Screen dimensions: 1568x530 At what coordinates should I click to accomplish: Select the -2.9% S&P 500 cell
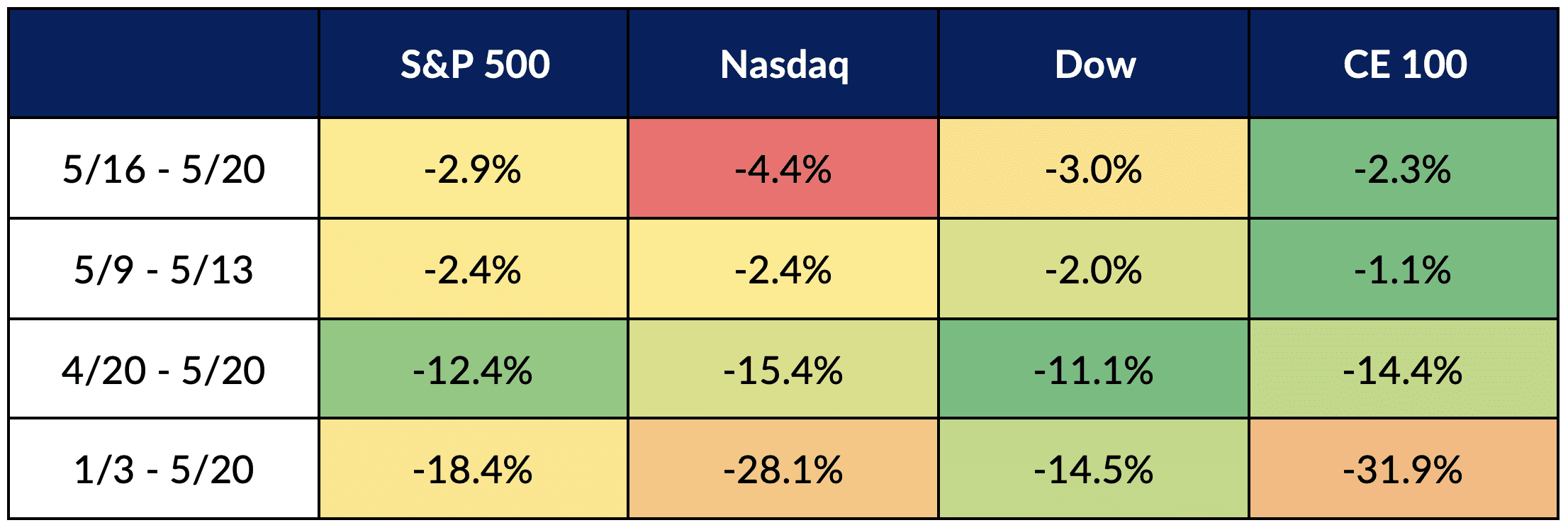click(x=473, y=169)
